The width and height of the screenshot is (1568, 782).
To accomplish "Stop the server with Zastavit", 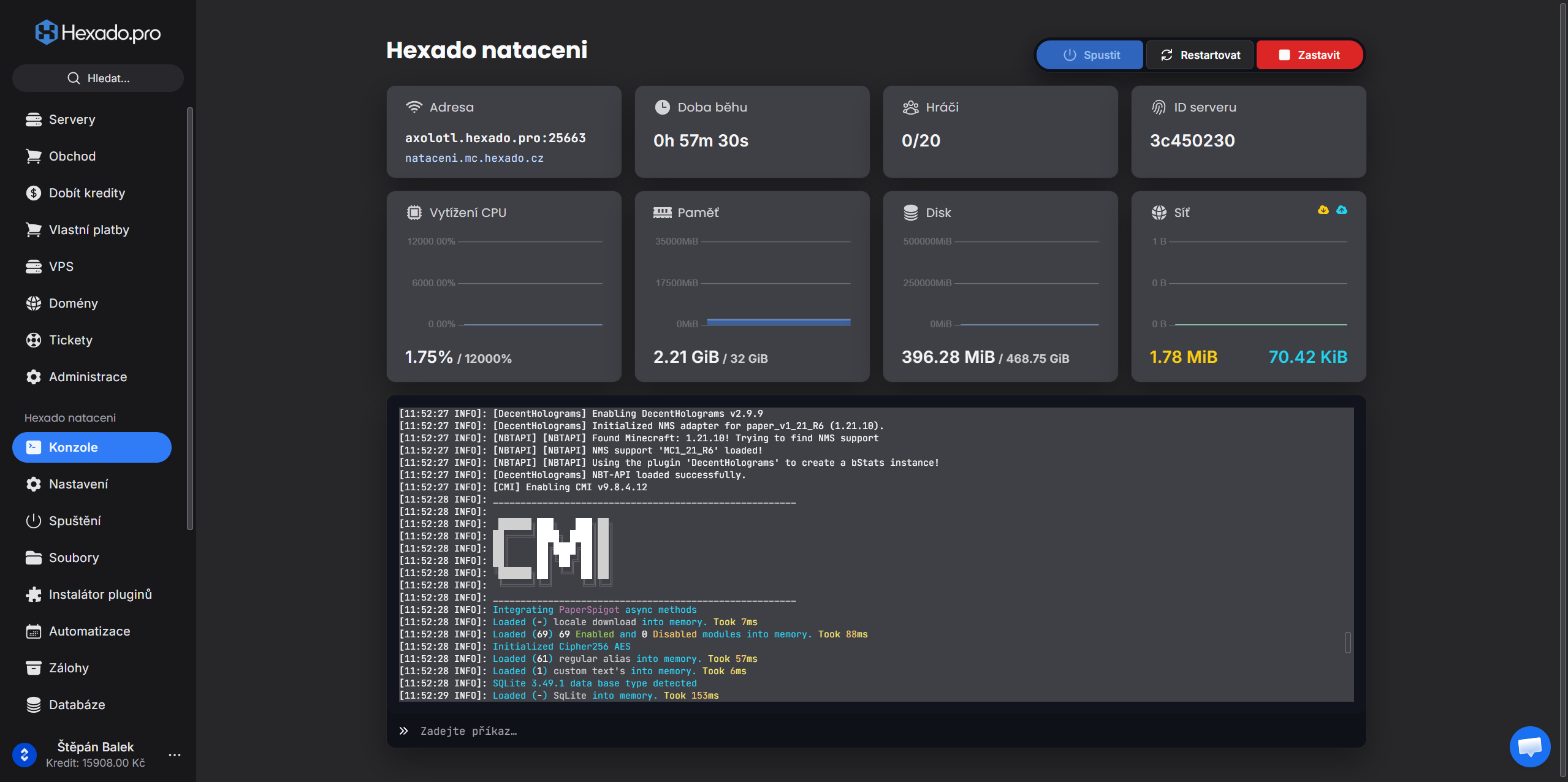I will point(1309,55).
